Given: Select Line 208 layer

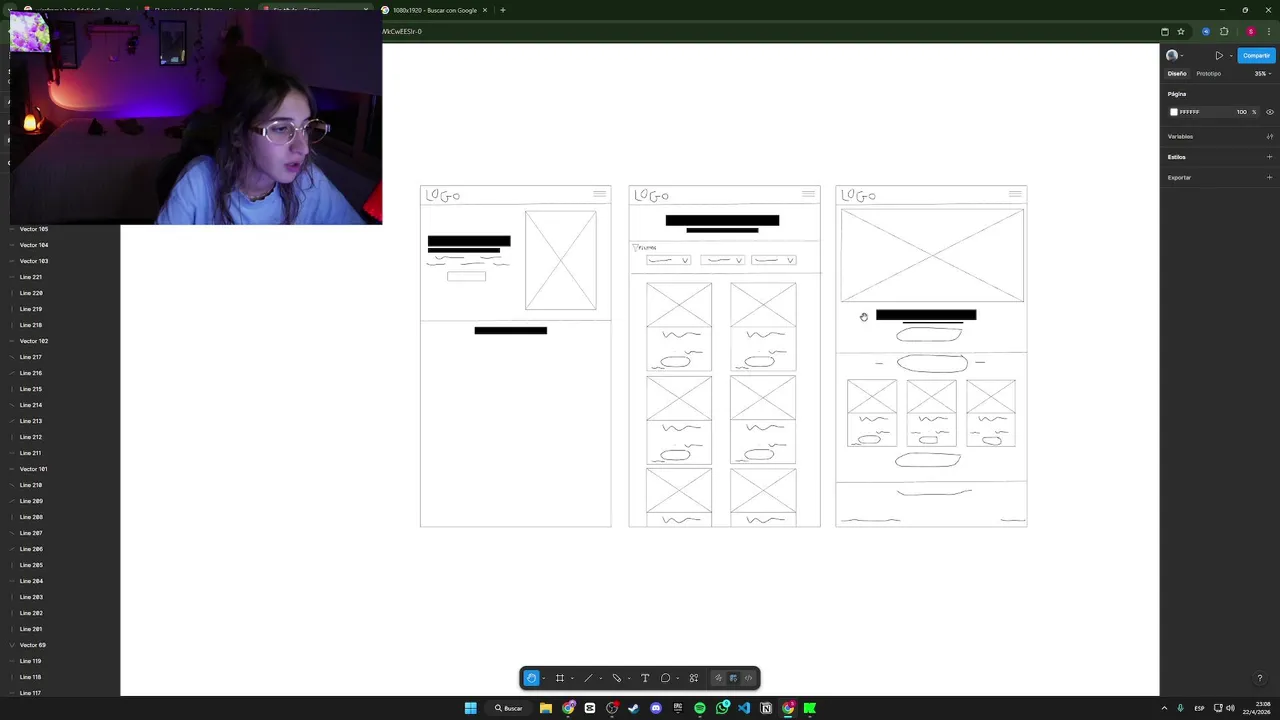Looking at the screenshot, I should tap(31, 517).
